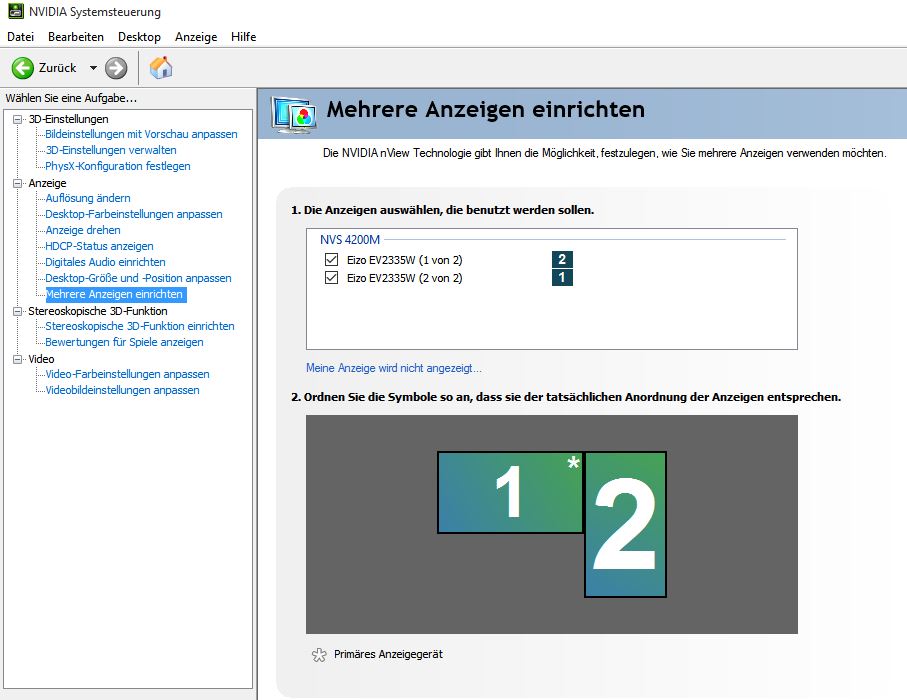Click the multi-monitor header icon
Image resolution: width=907 pixels, height=700 pixels.
click(x=294, y=115)
